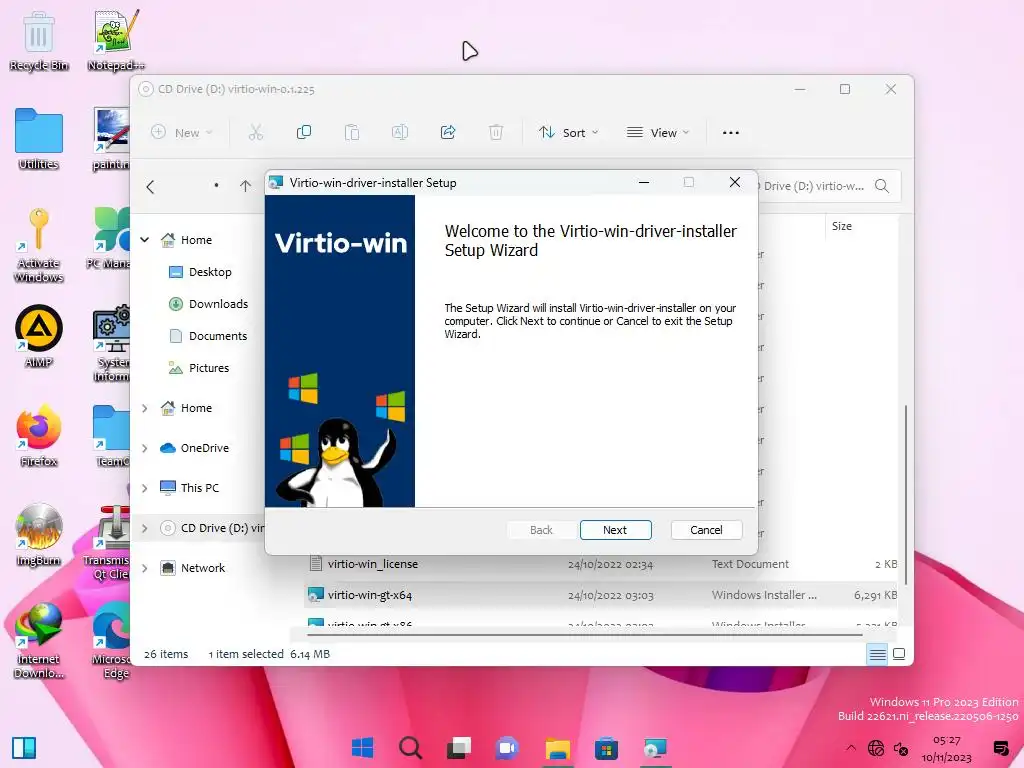The height and width of the screenshot is (768, 1024).
Task: Open the clock and date in taskbar
Action: pos(946,748)
